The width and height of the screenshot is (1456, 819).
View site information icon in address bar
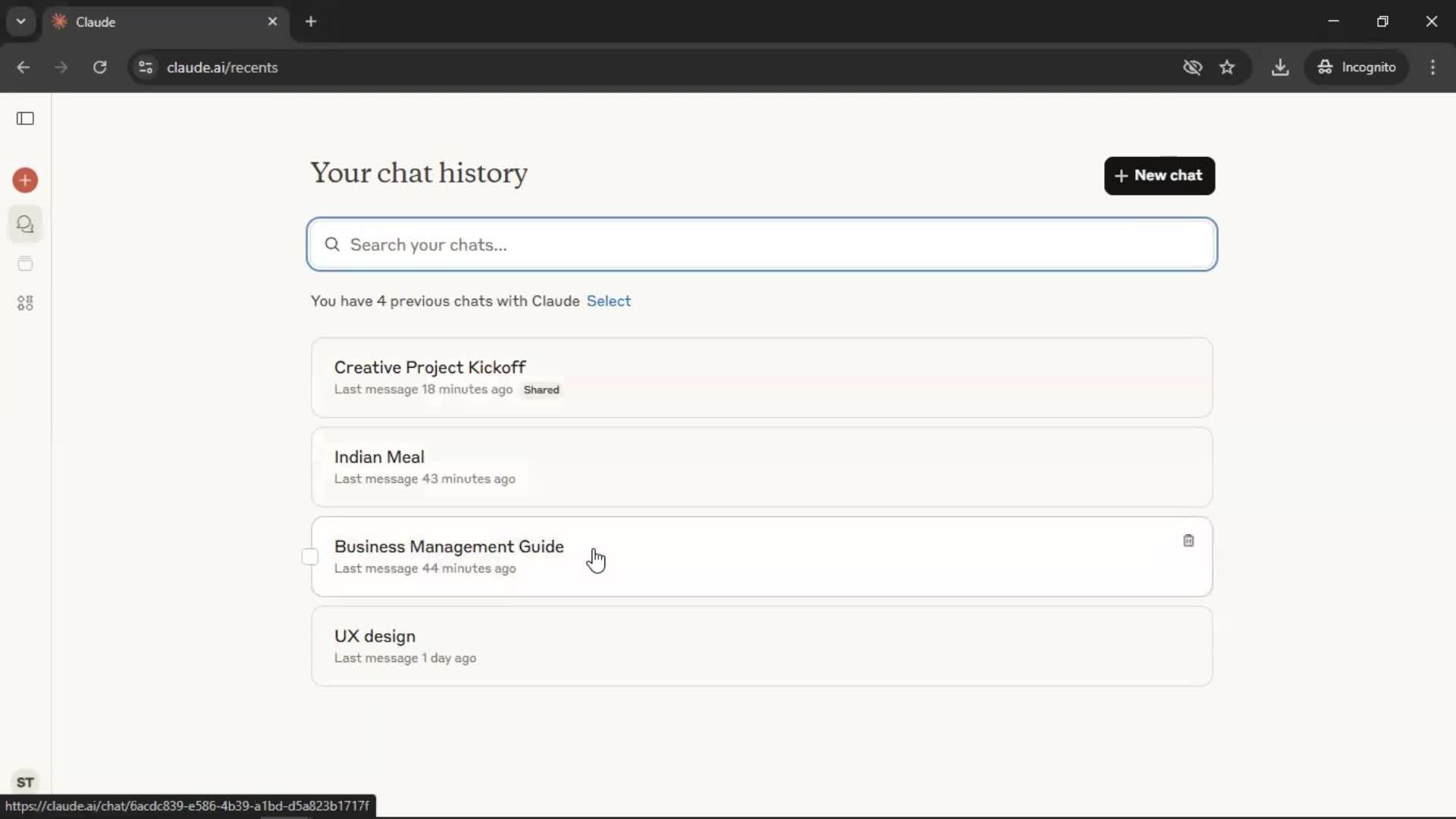[x=146, y=67]
